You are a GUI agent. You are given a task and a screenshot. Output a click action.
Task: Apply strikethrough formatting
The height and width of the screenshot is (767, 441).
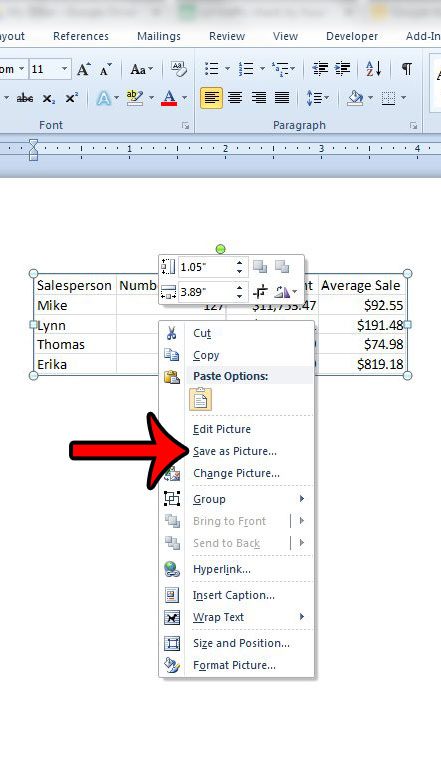(25, 98)
